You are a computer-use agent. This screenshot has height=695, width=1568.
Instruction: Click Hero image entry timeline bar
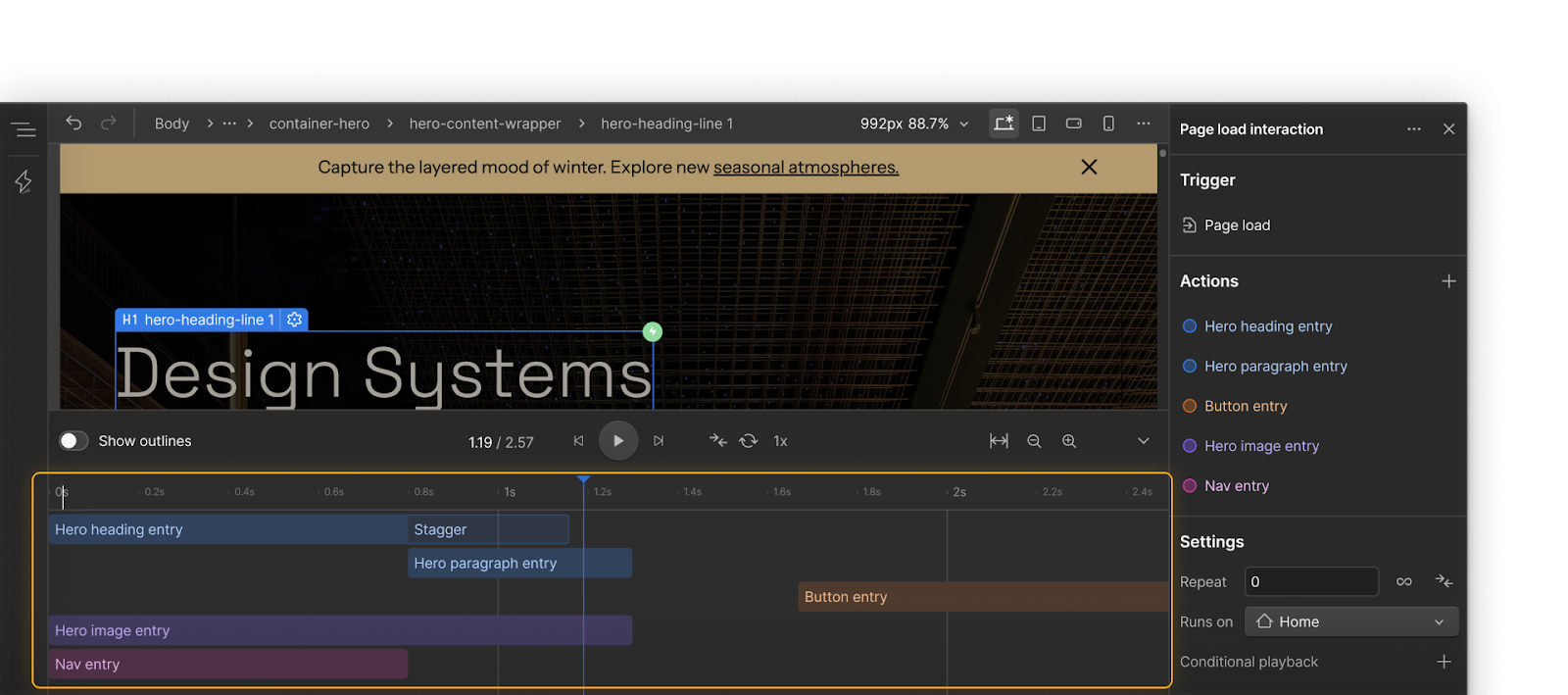click(340, 630)
